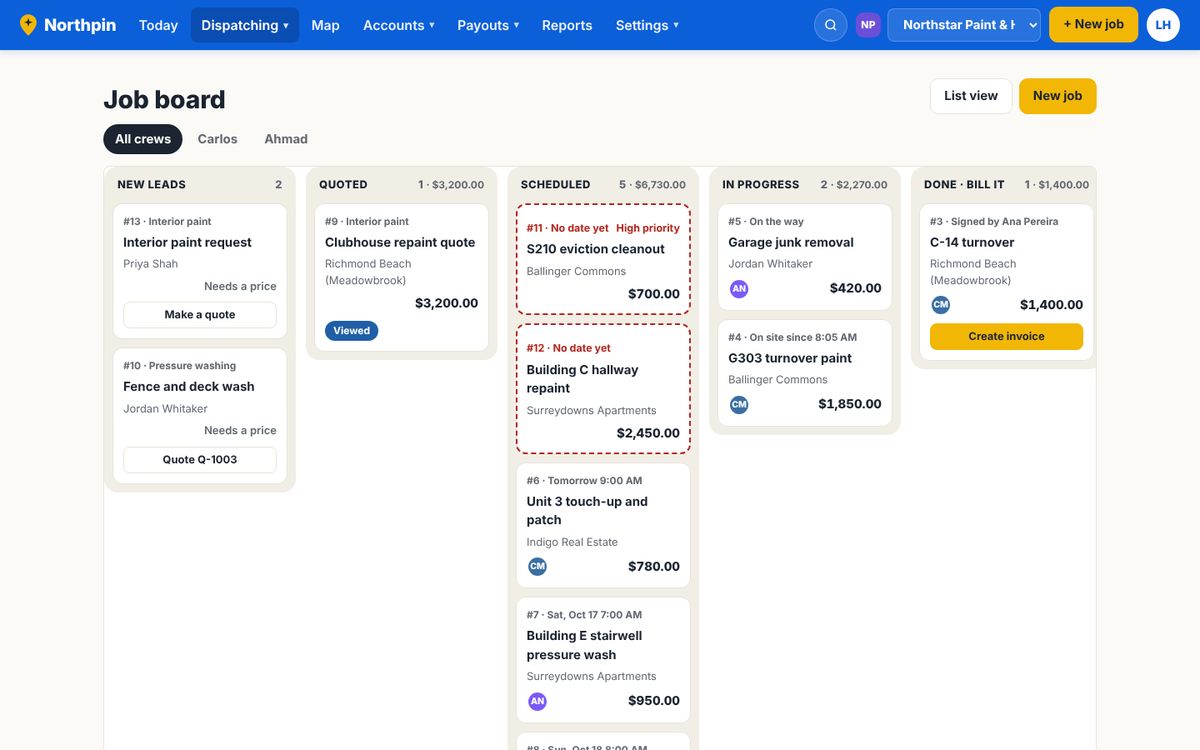The height and width of the screenshot is (750, 1200).
Task: Click Indigo Real Estate on Unit 3 card
Action: coord(572,542)
